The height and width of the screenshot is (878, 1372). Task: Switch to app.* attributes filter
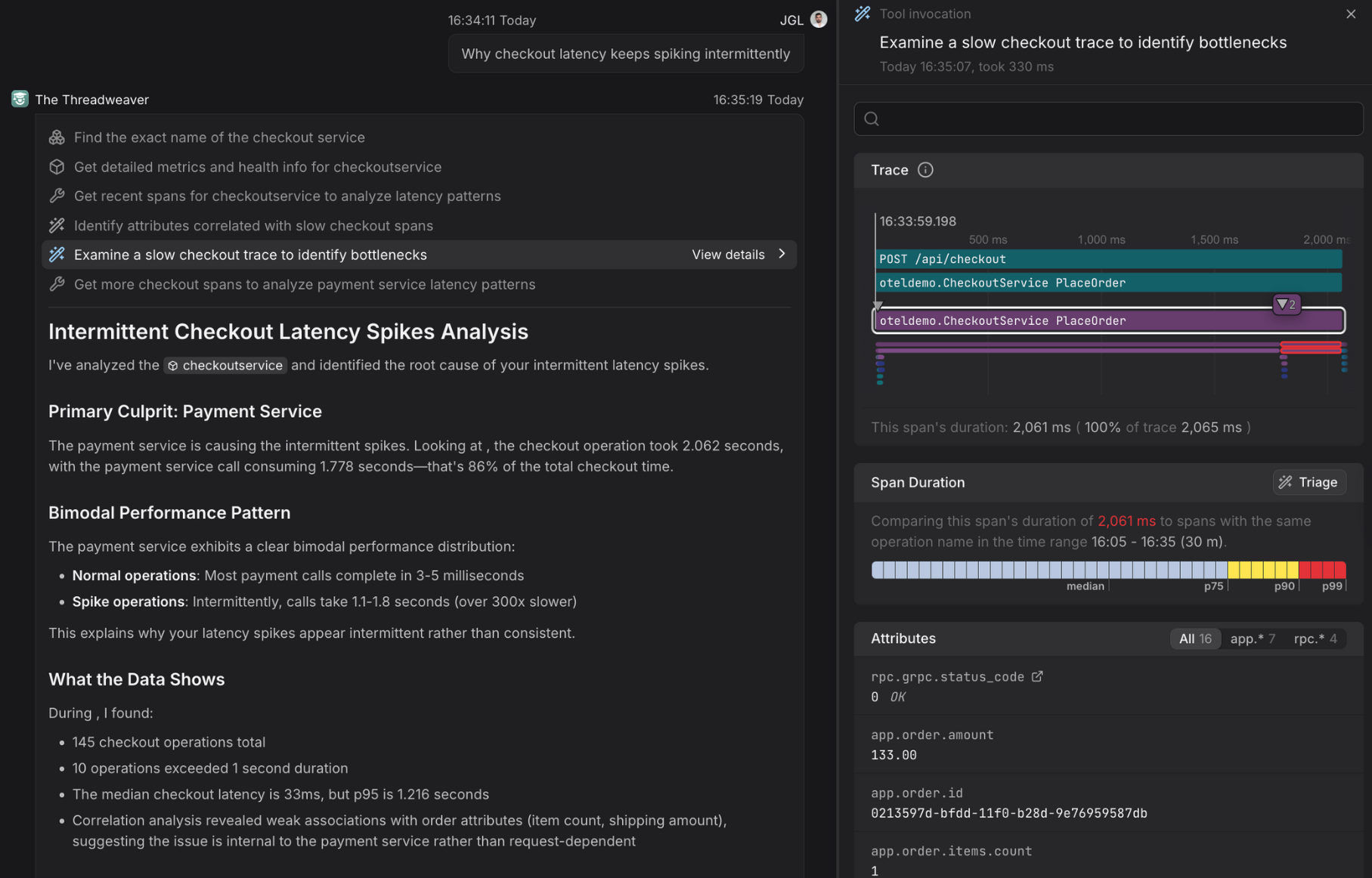pyautogui.click(x=1252, y=638)
